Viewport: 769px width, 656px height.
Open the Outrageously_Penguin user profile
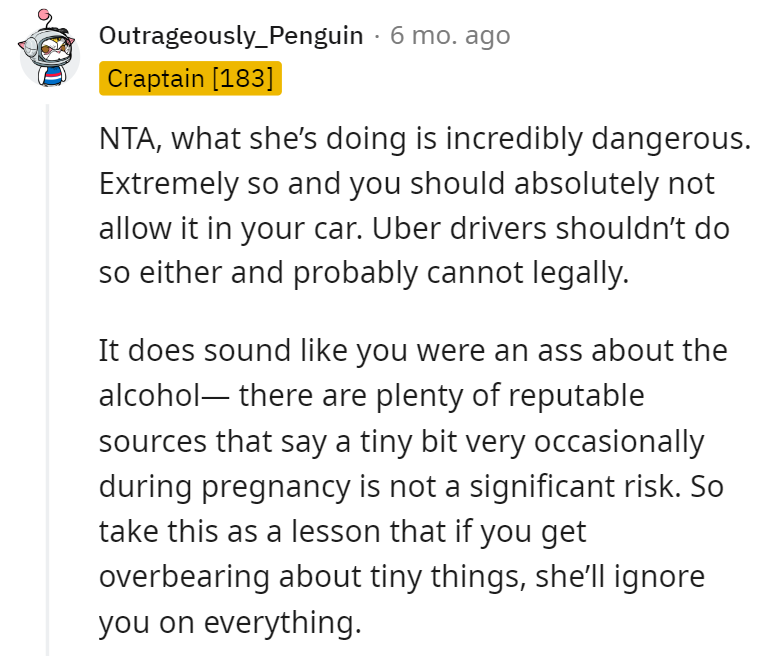pyautogui.click(x=231, y=36)
